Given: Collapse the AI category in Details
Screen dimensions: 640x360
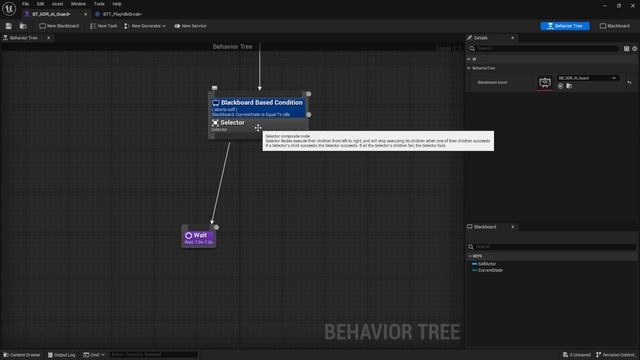Looking at the screenshot, I should click(469, 59).
